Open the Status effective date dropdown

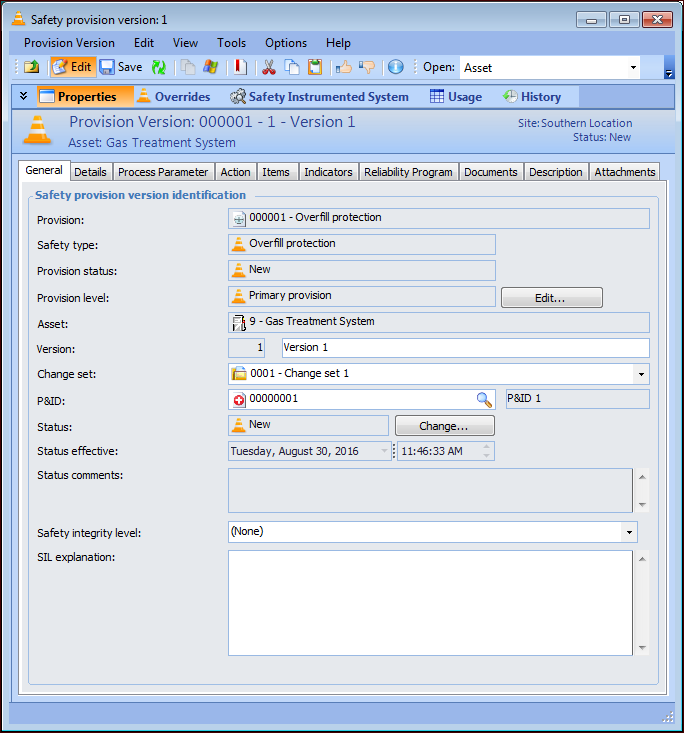384,451
